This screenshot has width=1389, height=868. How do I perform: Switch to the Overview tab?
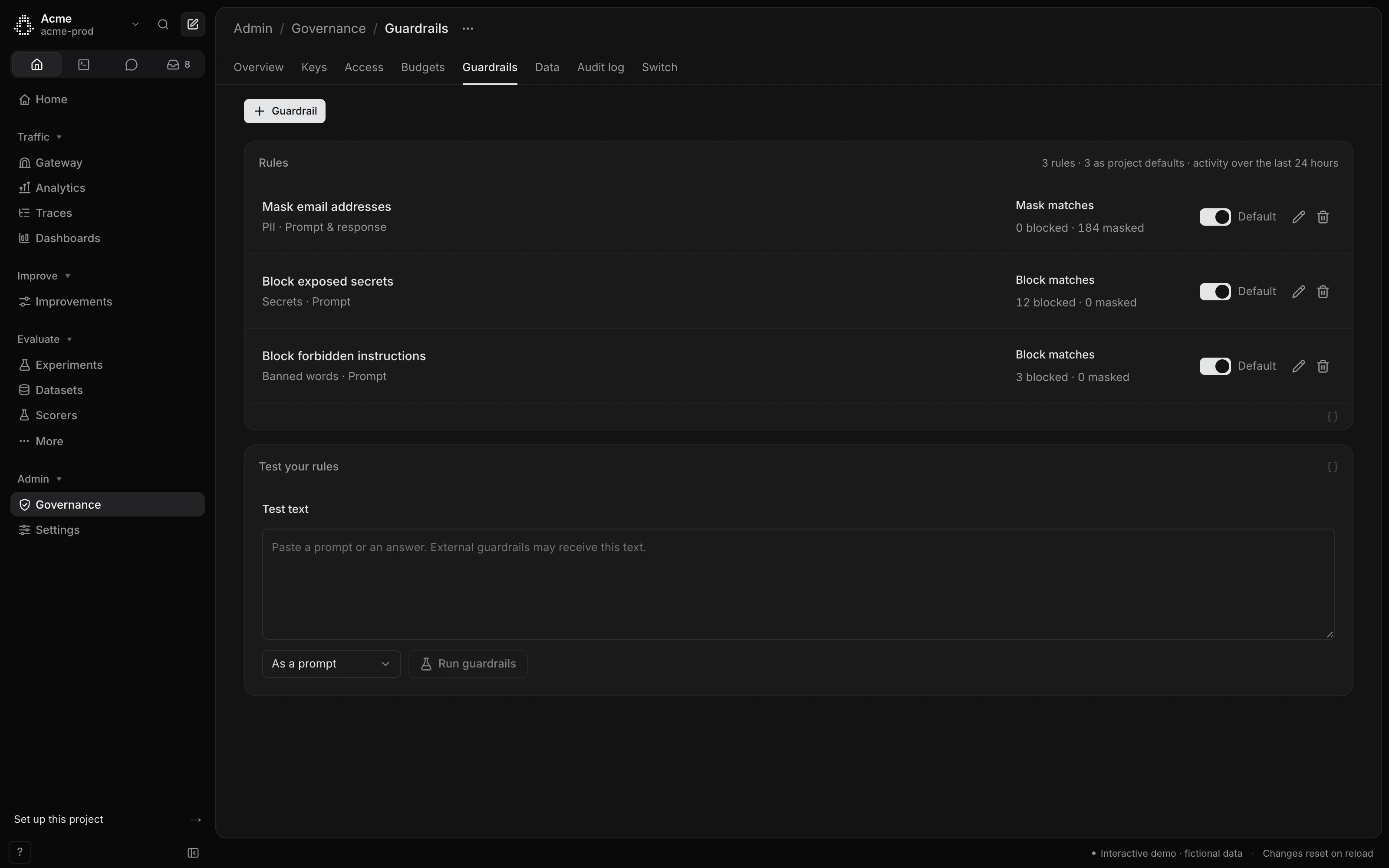[x=258, y=67]
